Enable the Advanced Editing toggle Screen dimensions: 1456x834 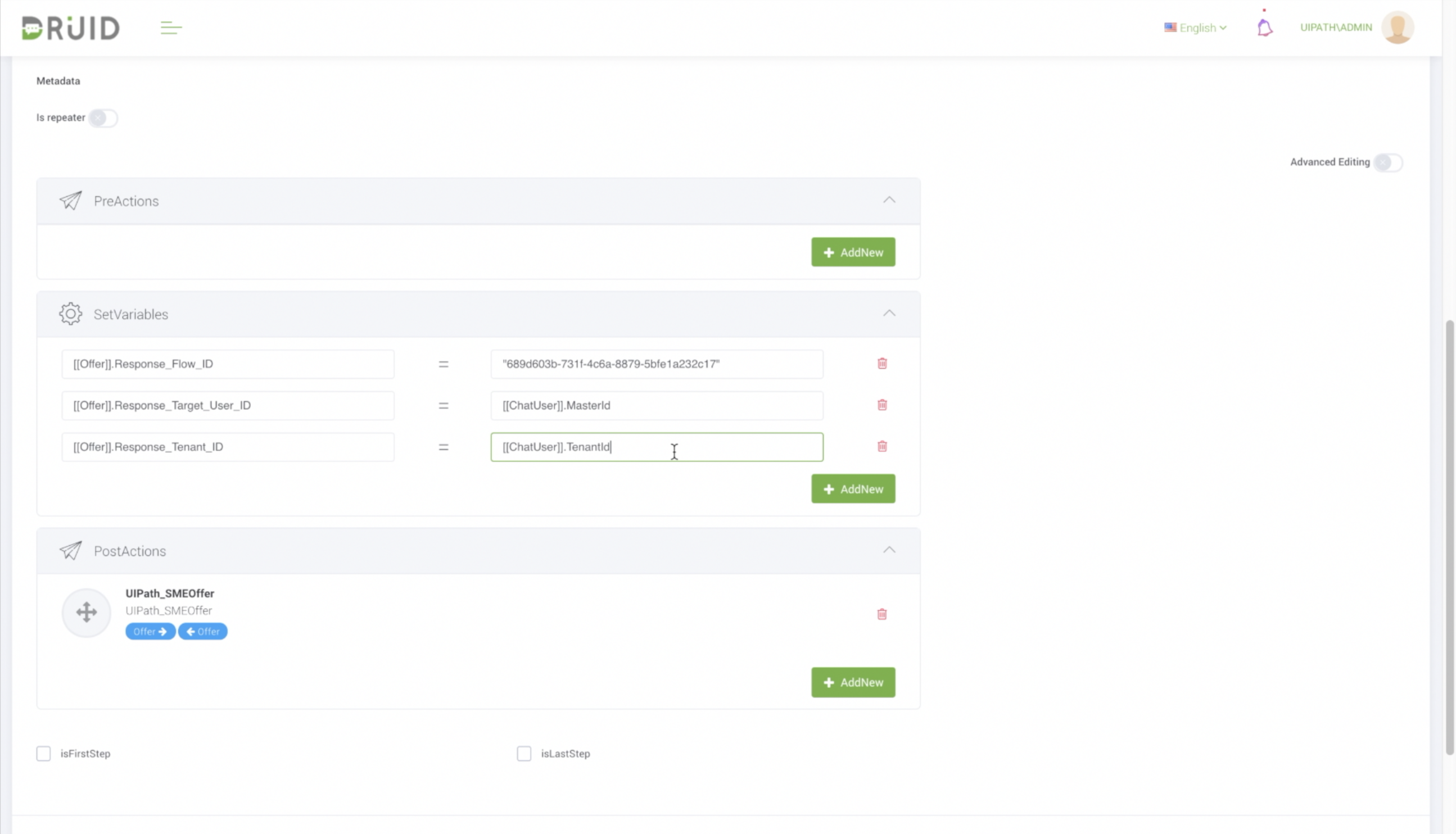pyautogui.click(x=1388, y=162)
